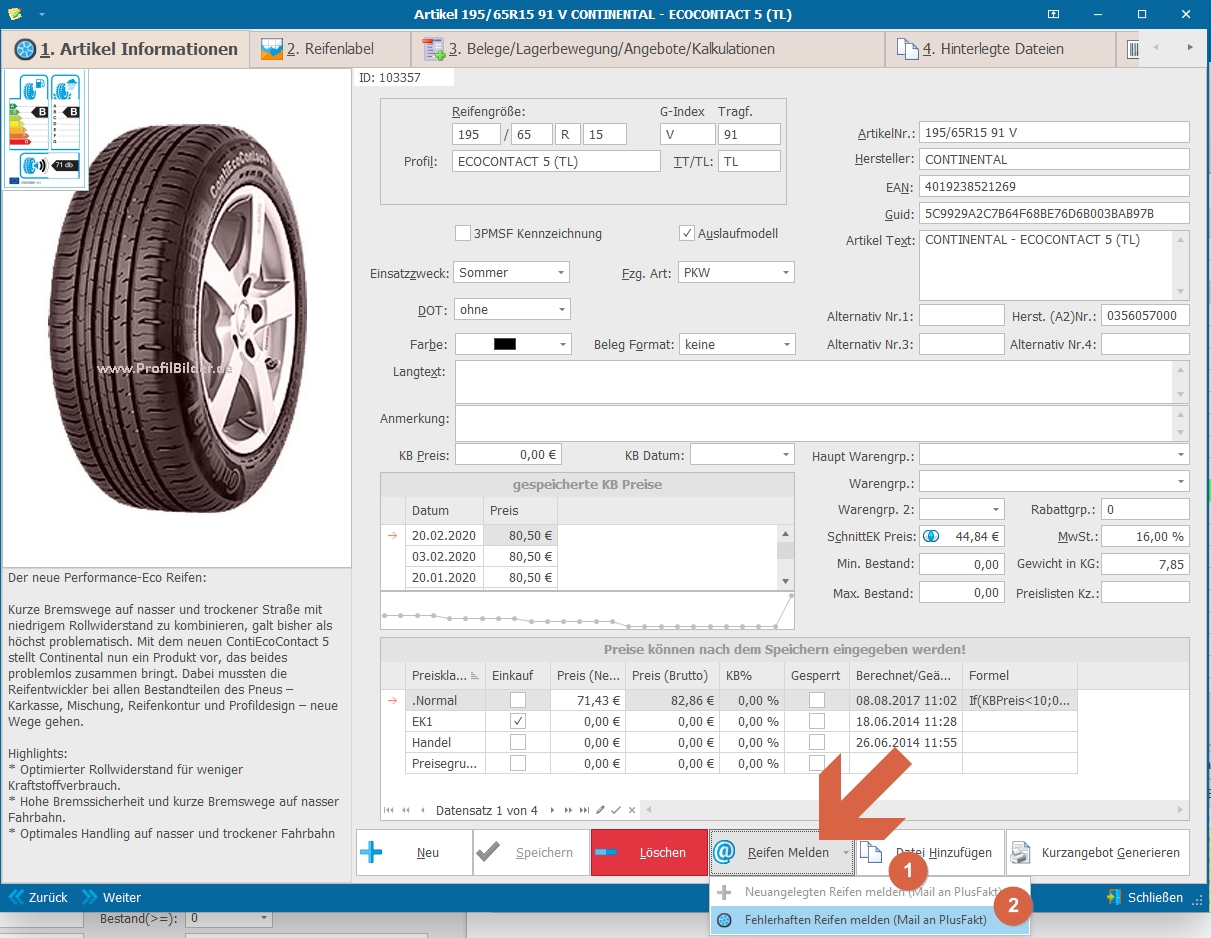Click the checkmark post icon in price navigator
This screenshot has height=938, width=1211.
(x=616, y=810)
